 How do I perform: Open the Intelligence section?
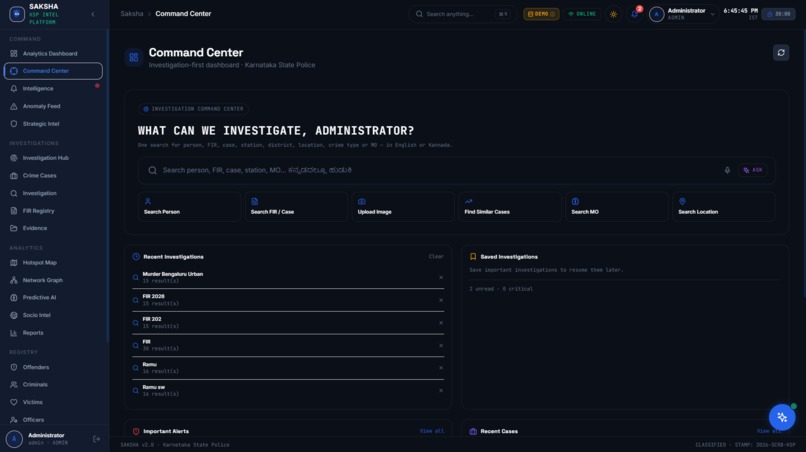pyautogui.click(x=53, y=88)
